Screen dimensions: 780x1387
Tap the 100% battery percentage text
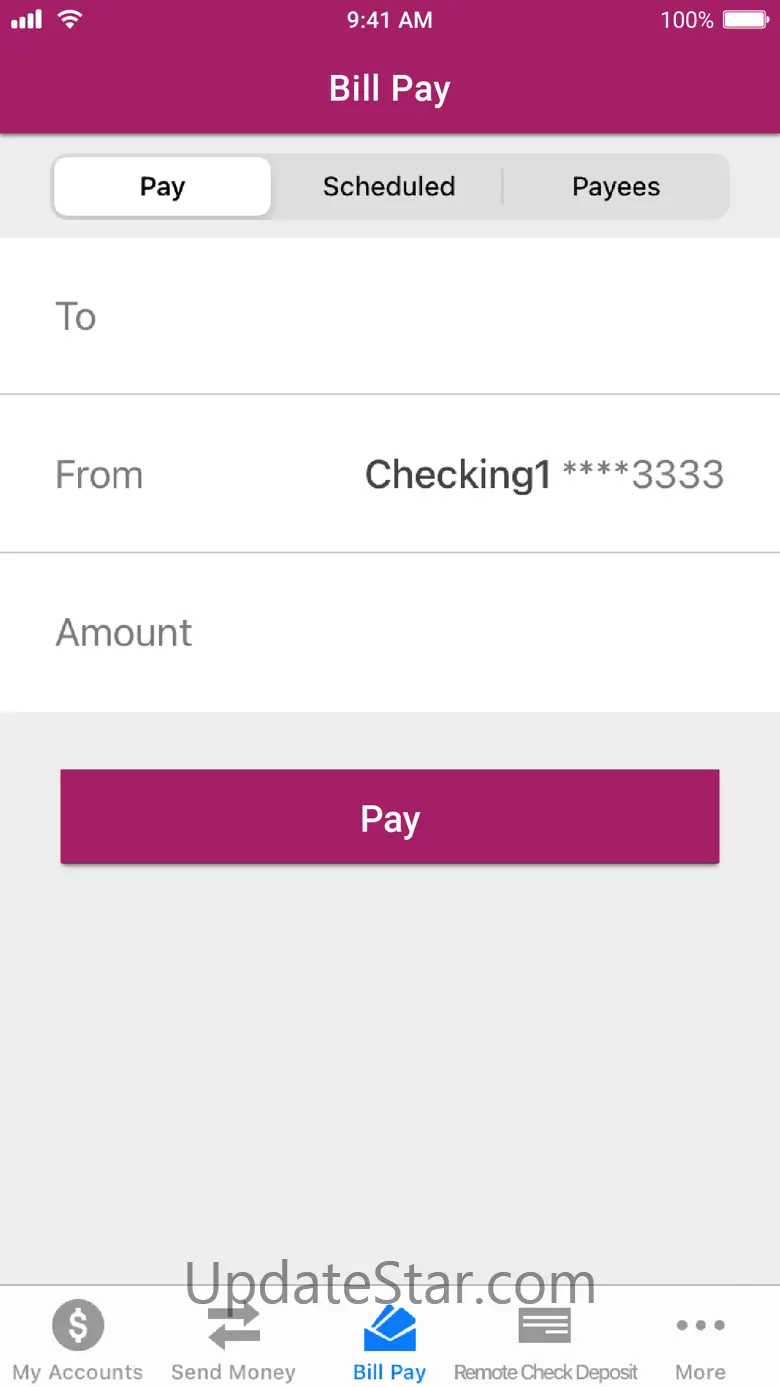[x=687, y=19]
